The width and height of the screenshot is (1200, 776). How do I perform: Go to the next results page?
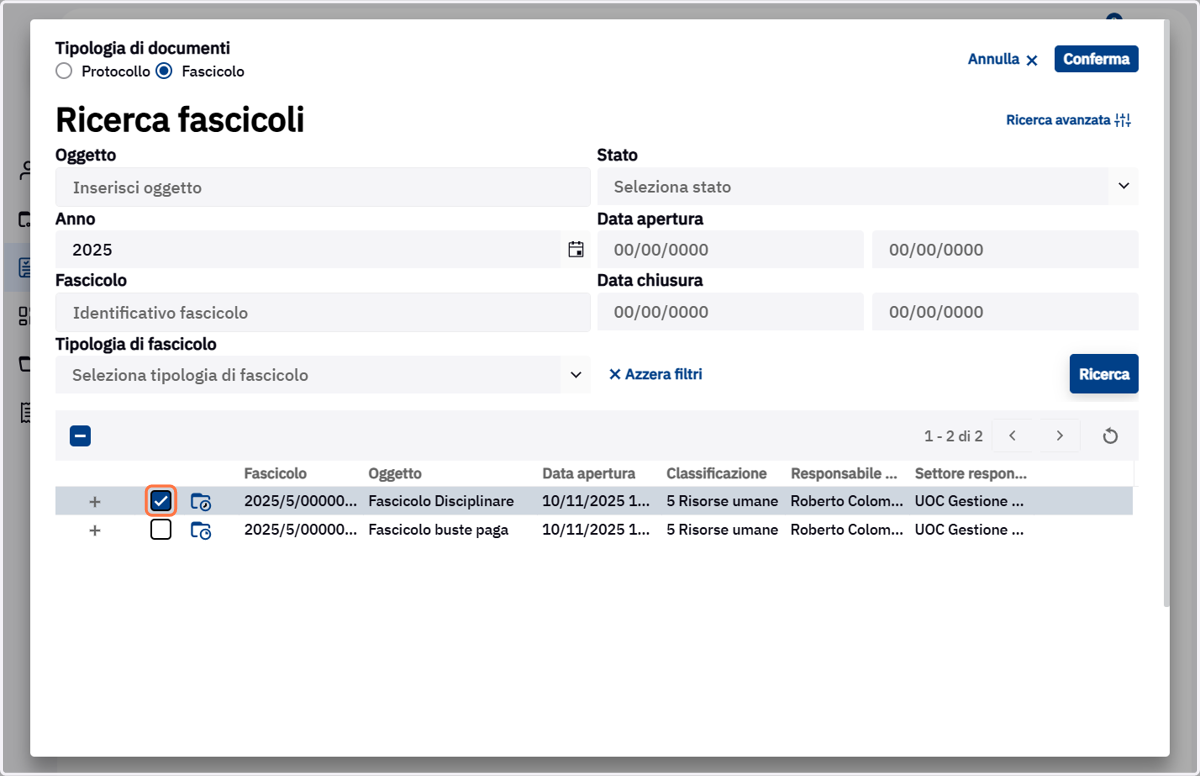(x=1060, y=436)
